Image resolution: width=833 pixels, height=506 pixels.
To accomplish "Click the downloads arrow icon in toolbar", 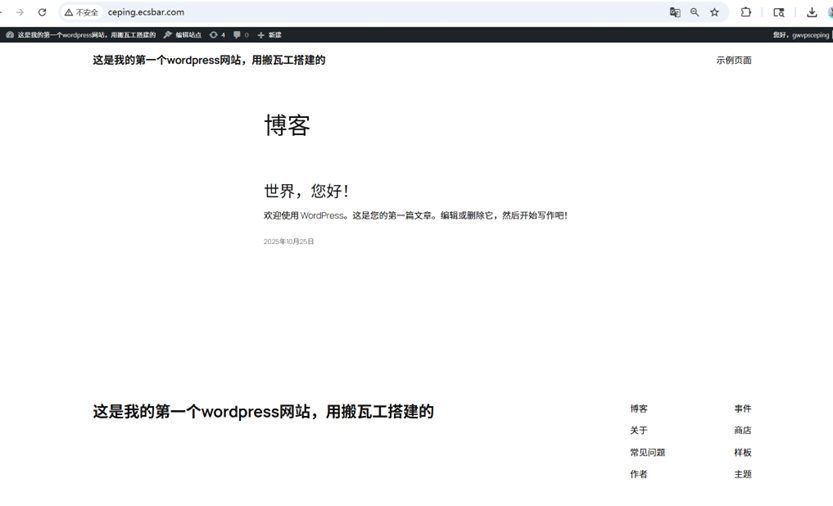I will tap(812, 12).
